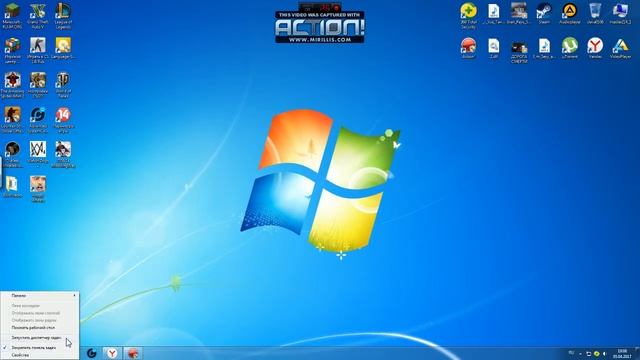Open the Recycle Bin
The height and width of the screenshot is (360, 640).
coord(595,14)
